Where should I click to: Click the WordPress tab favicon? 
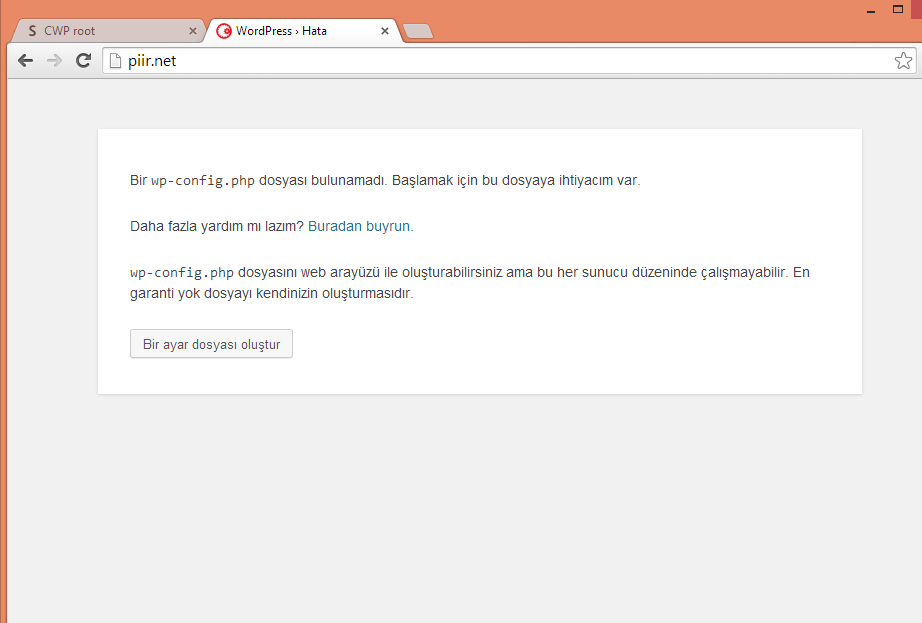point(223,31)
